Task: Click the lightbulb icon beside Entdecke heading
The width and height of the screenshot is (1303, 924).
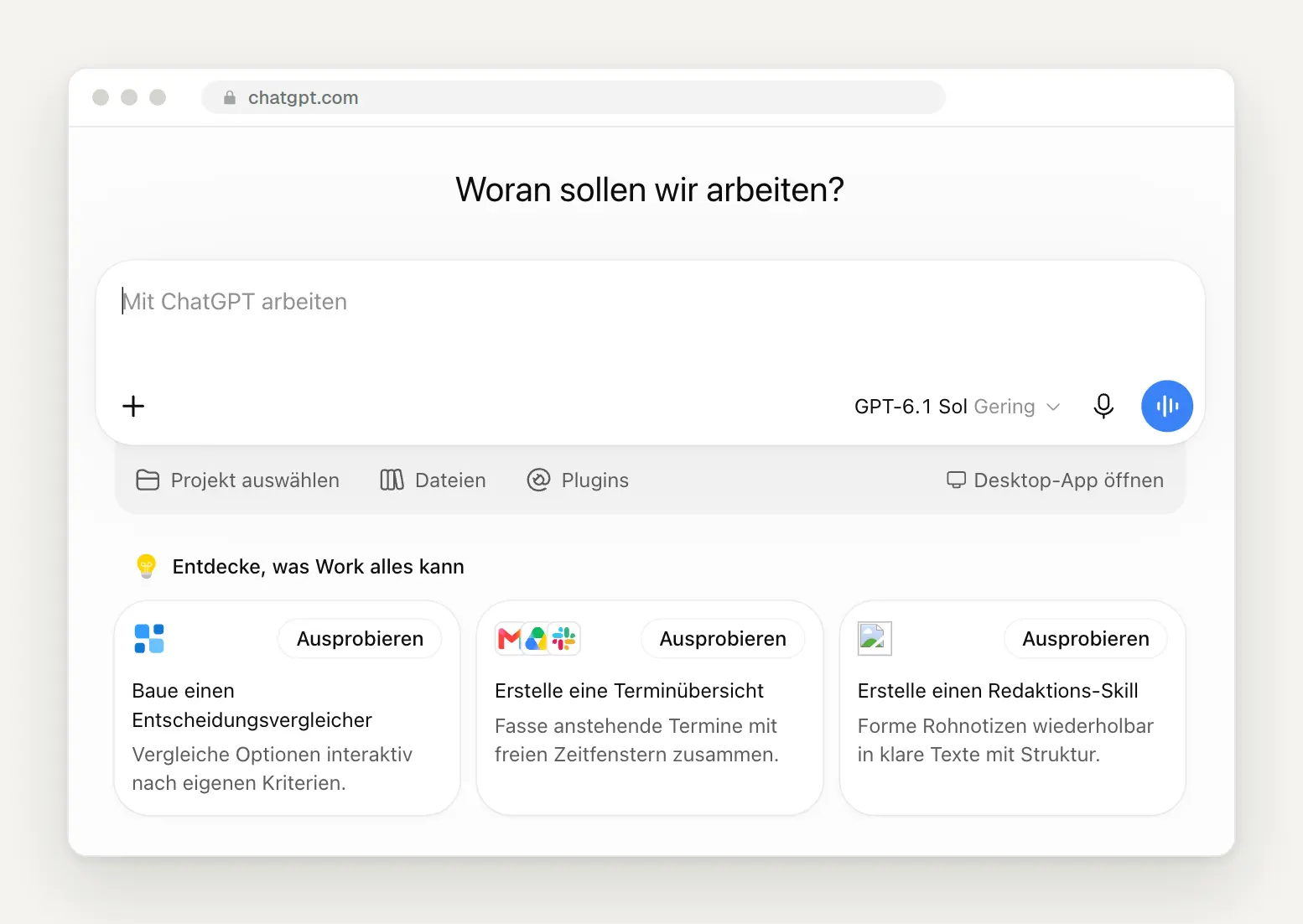Action: tap(147, 567)
